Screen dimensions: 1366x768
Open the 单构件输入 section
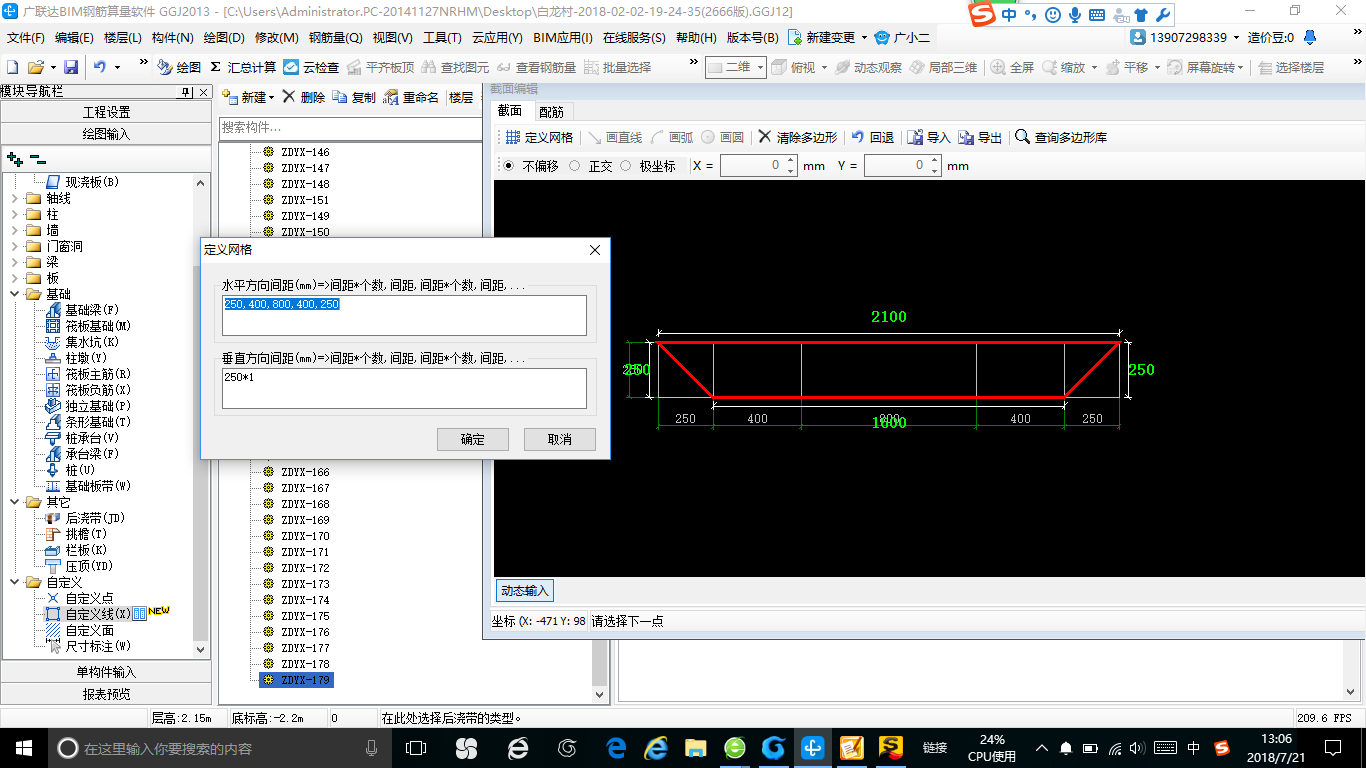(x=106, y=672)
